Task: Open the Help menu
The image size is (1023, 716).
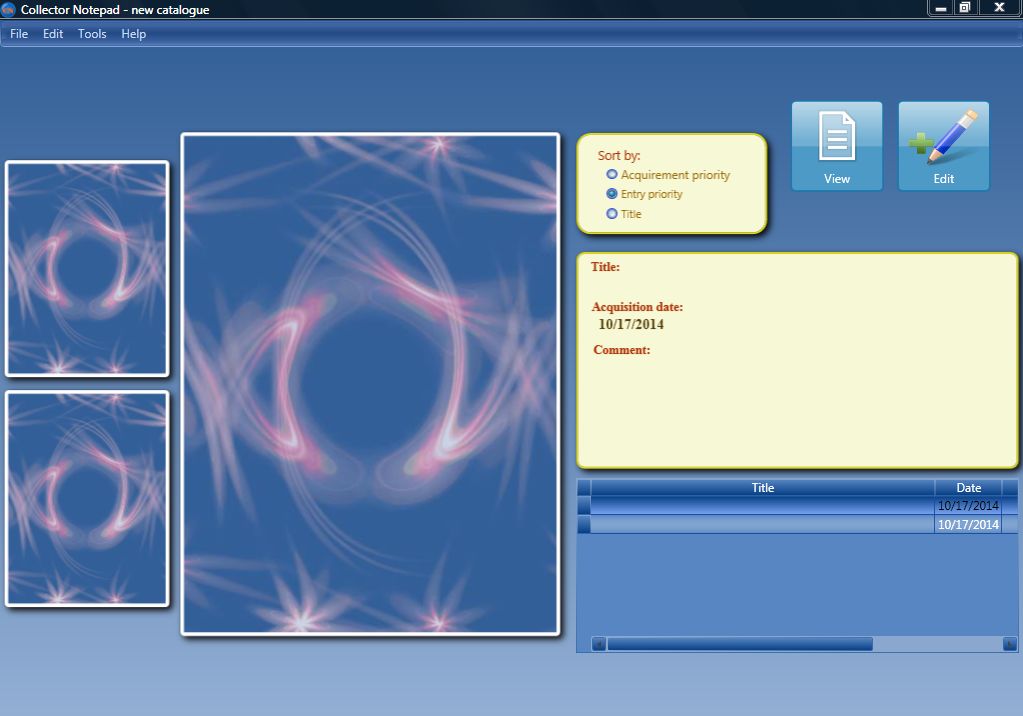Action: point(132,33)
